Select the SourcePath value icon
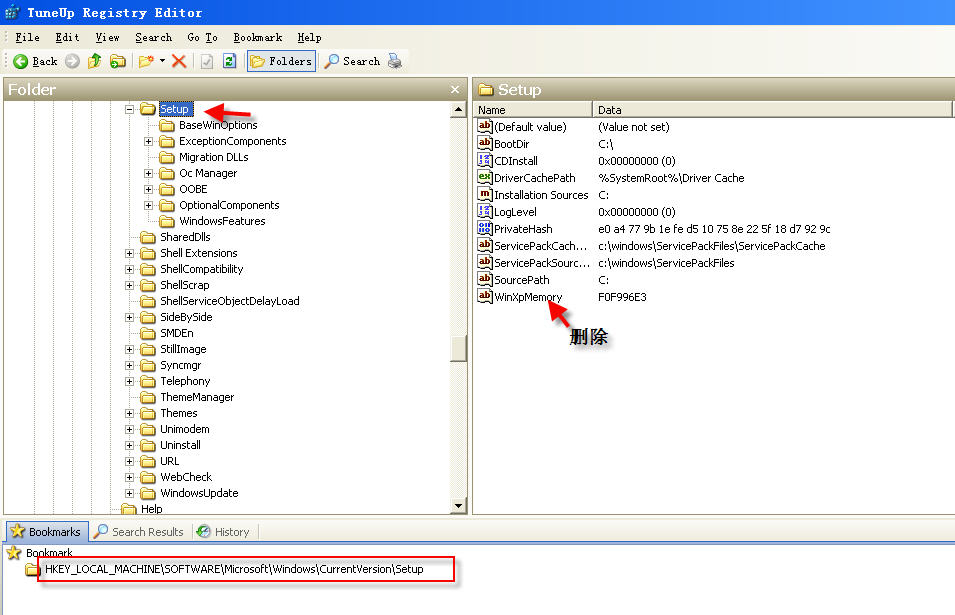This screenshot has height=615, width=955. (x=485, y=279)
